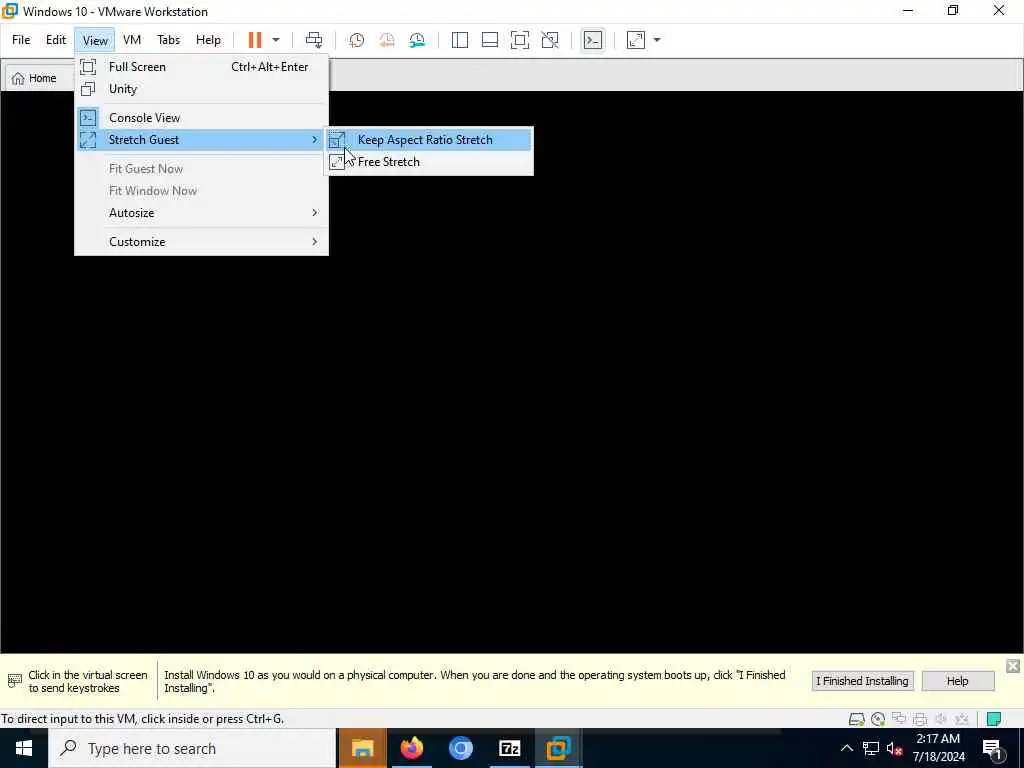Toggle the thumbnail bar icon
The image size is (1024, 768).
(490, 40)
